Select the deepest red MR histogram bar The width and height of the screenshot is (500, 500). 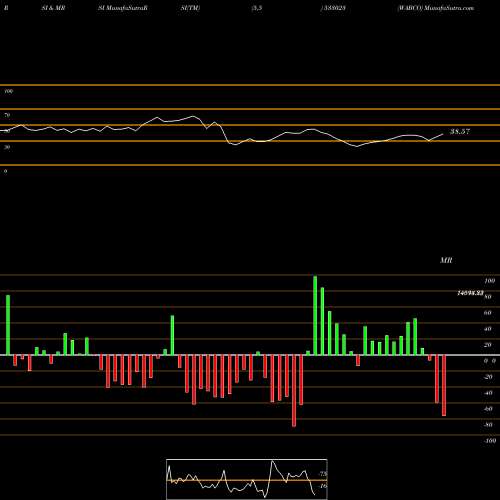tap(294, 391)
